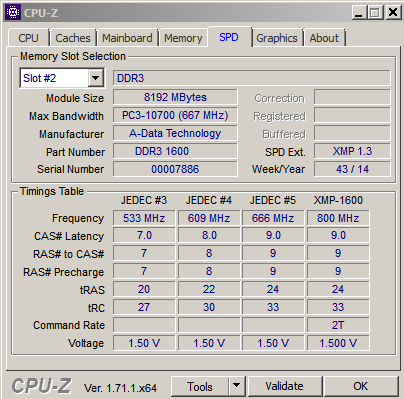
Task: Click the serial number 00007886
Action: click(175, 169)
